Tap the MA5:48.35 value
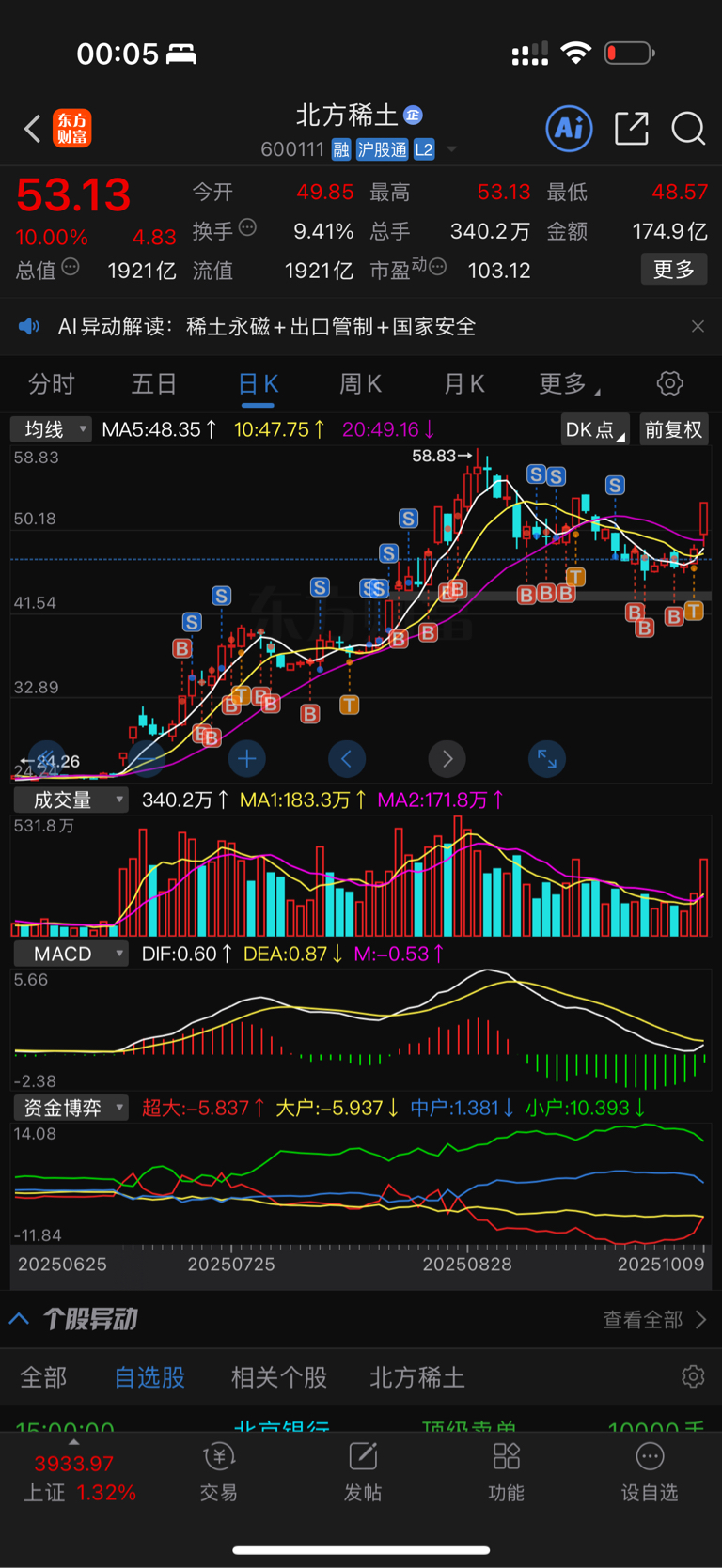722x1568 pixels. (159, 429)
